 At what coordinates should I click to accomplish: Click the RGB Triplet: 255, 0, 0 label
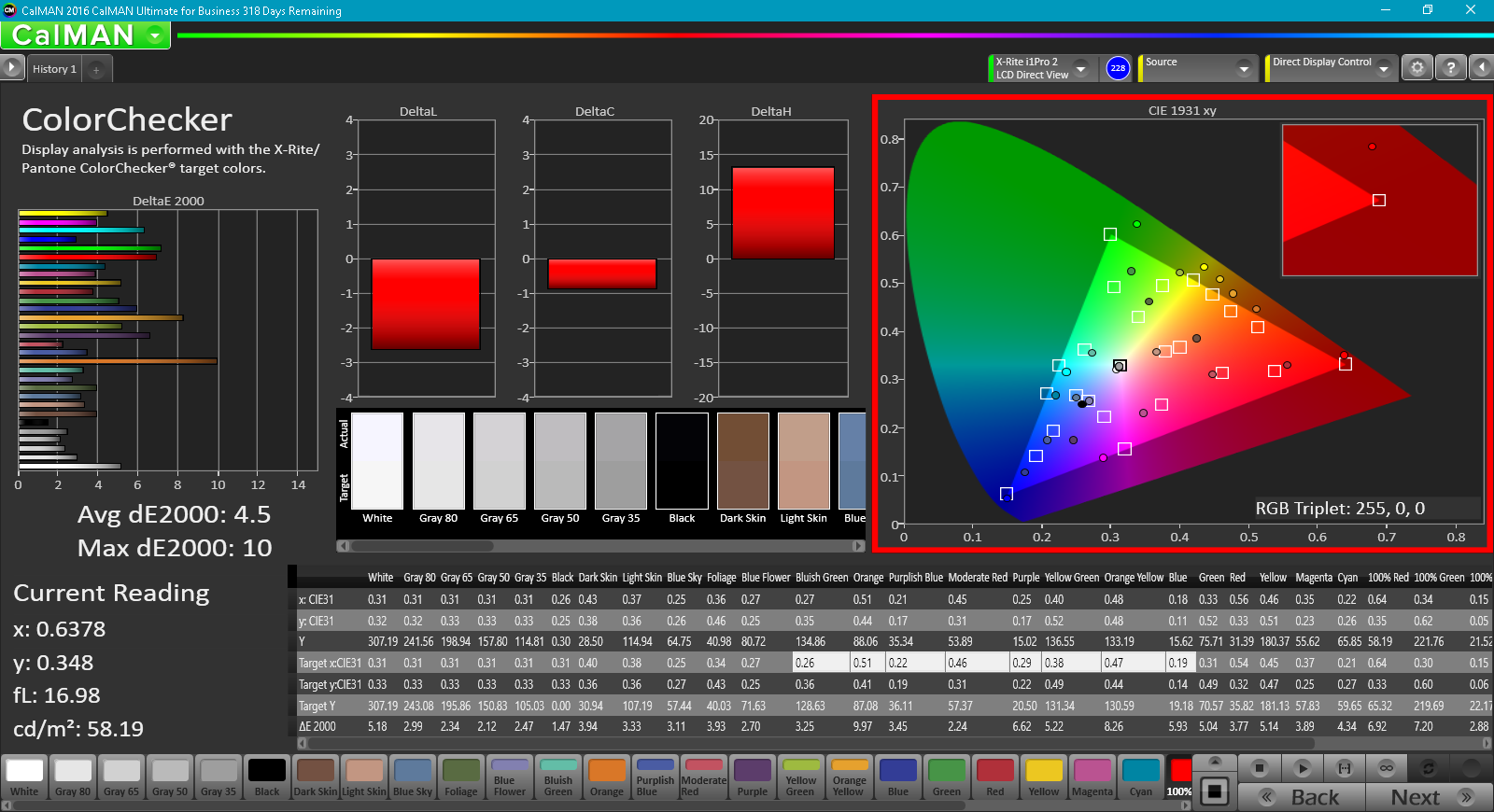point(1340,509)
